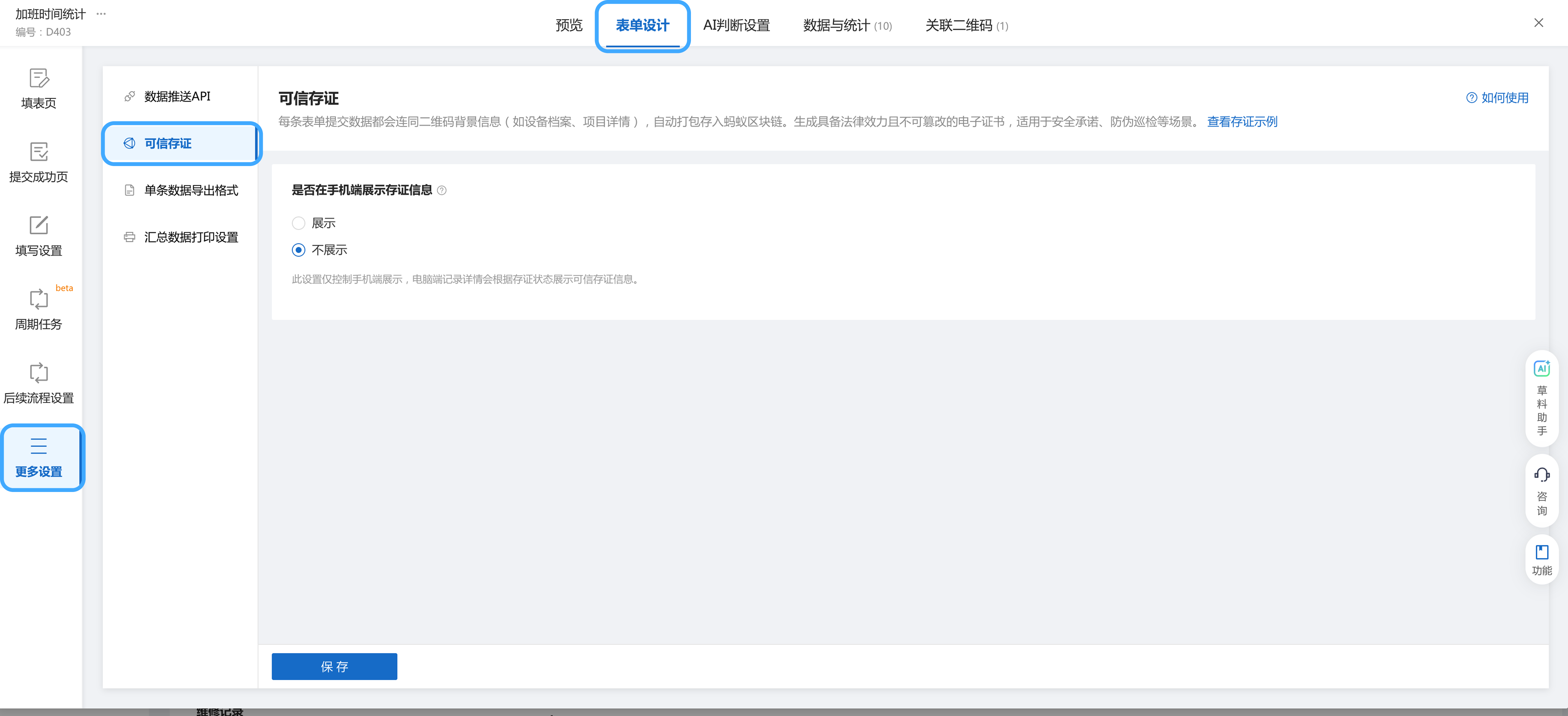Screen dimensions: 1568x716
Task: Switch to the 数据与统计 tab
Action: 847,25
